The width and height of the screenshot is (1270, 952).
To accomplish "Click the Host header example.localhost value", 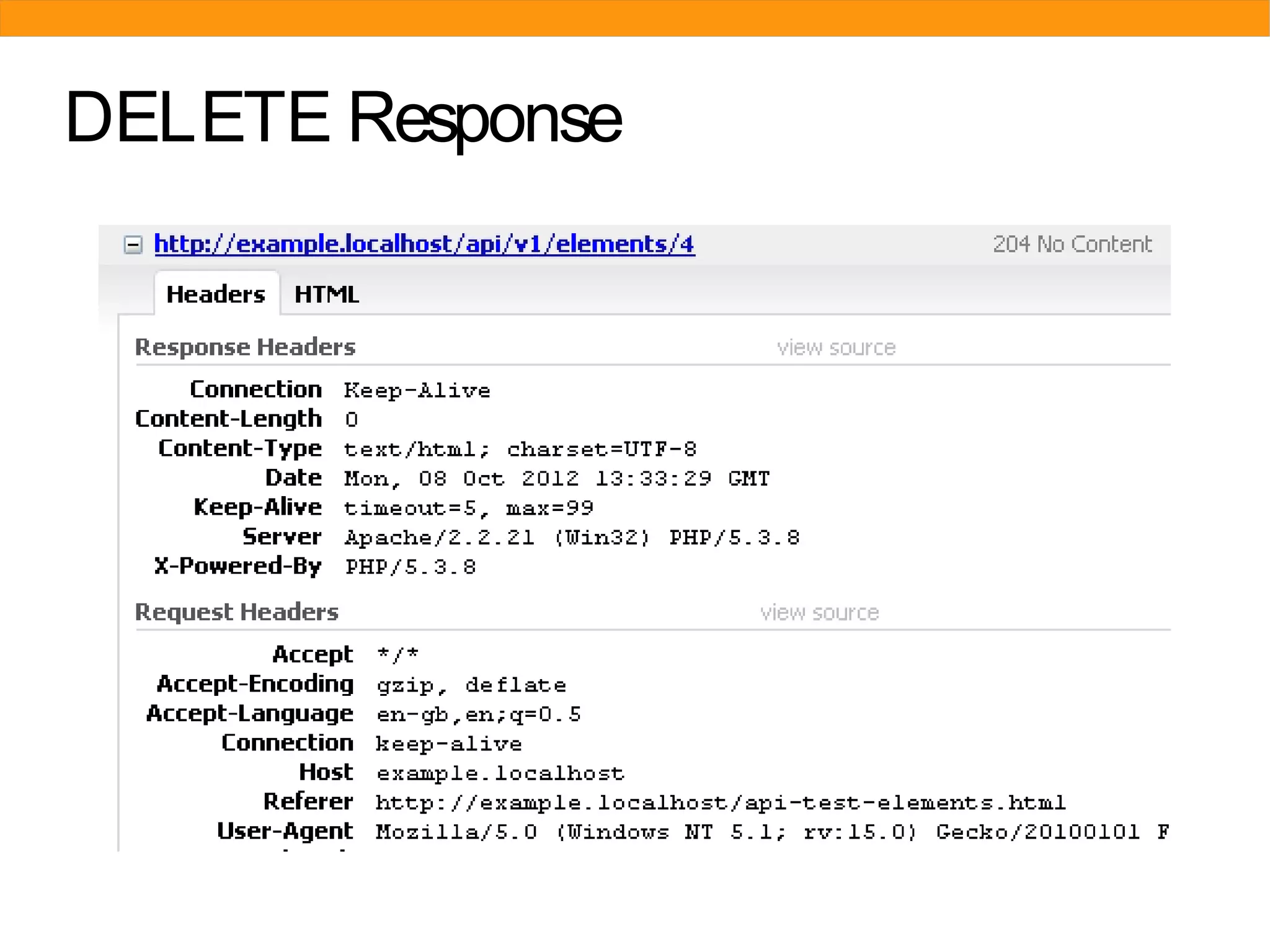I will 500,773.
